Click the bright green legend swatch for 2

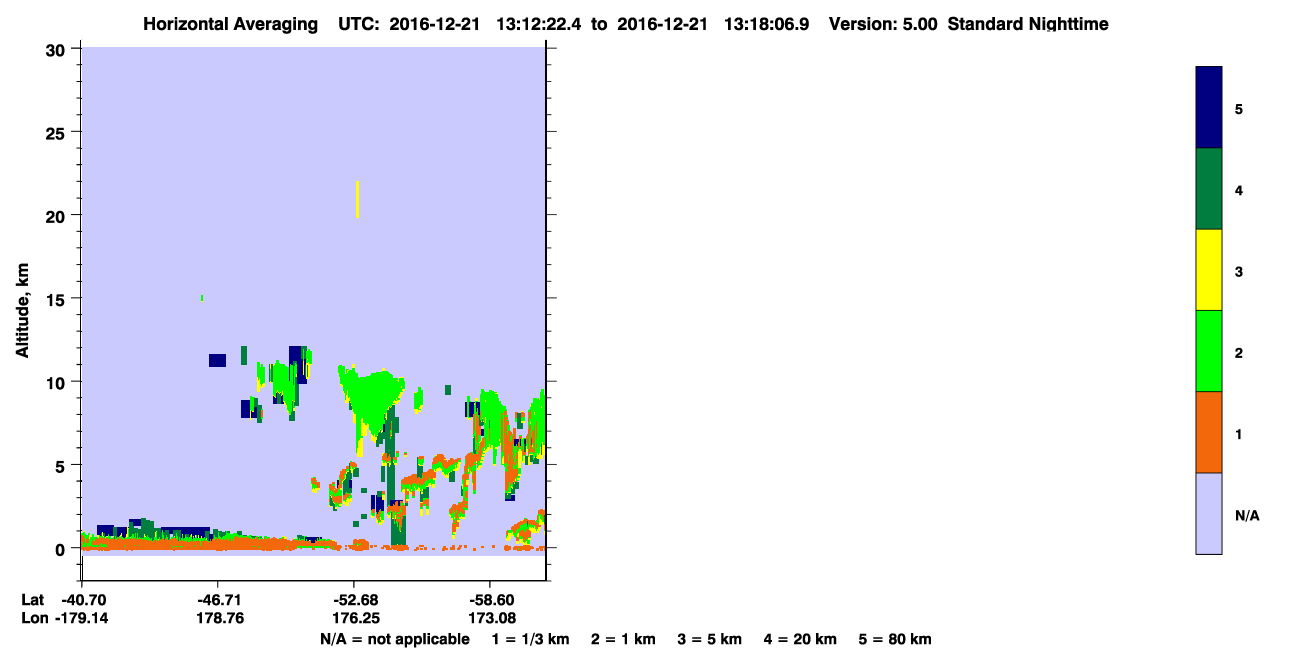pyautogui.click(x=1209, y=351)
